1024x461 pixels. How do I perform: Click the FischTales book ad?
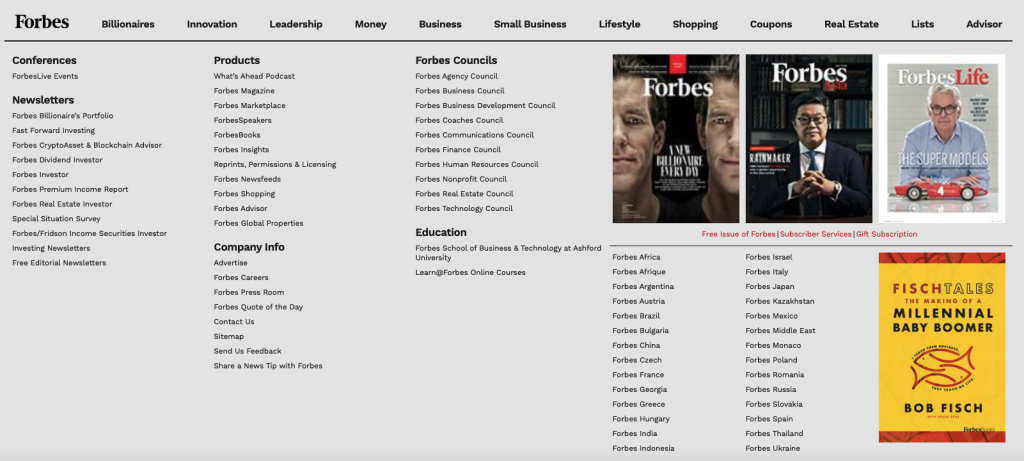pos(942,347)
